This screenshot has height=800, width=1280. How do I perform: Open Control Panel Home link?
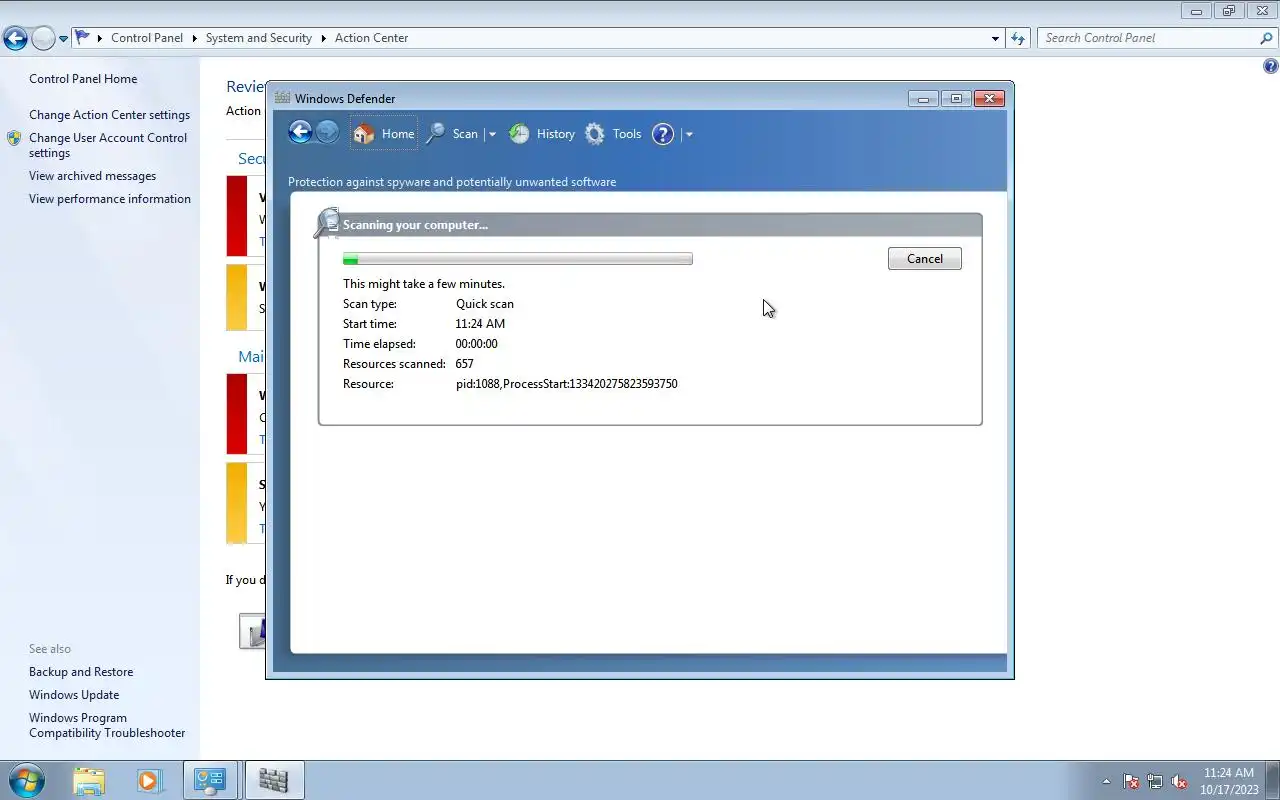pos(83,79)
